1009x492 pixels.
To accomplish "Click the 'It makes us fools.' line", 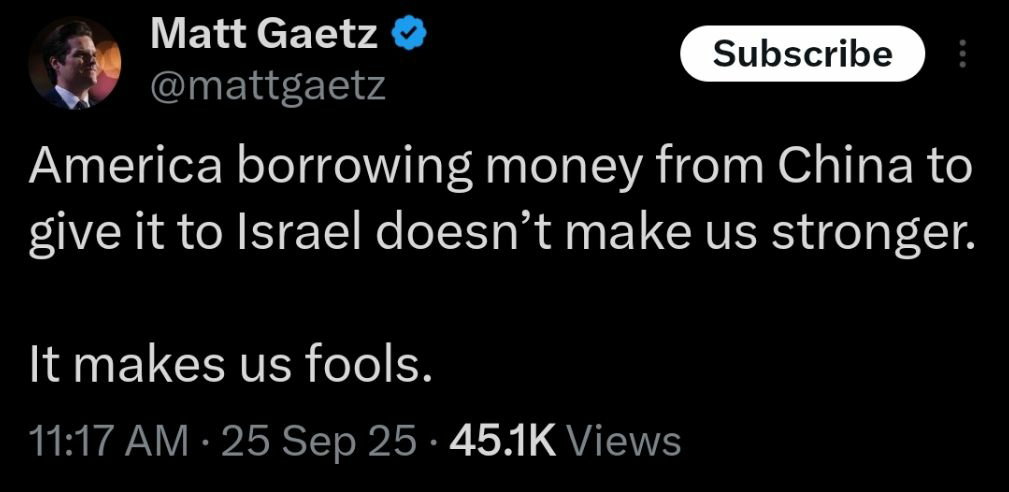I will coord(230,367).
